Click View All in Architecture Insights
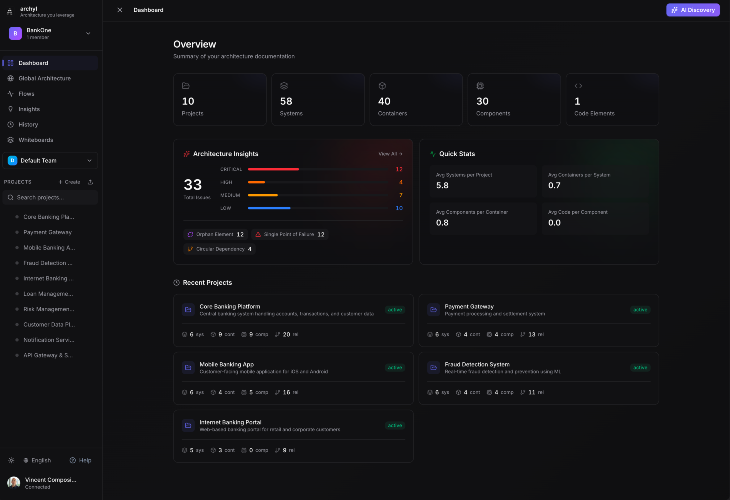This screenshot has height=500, width=730. point(390,154)
